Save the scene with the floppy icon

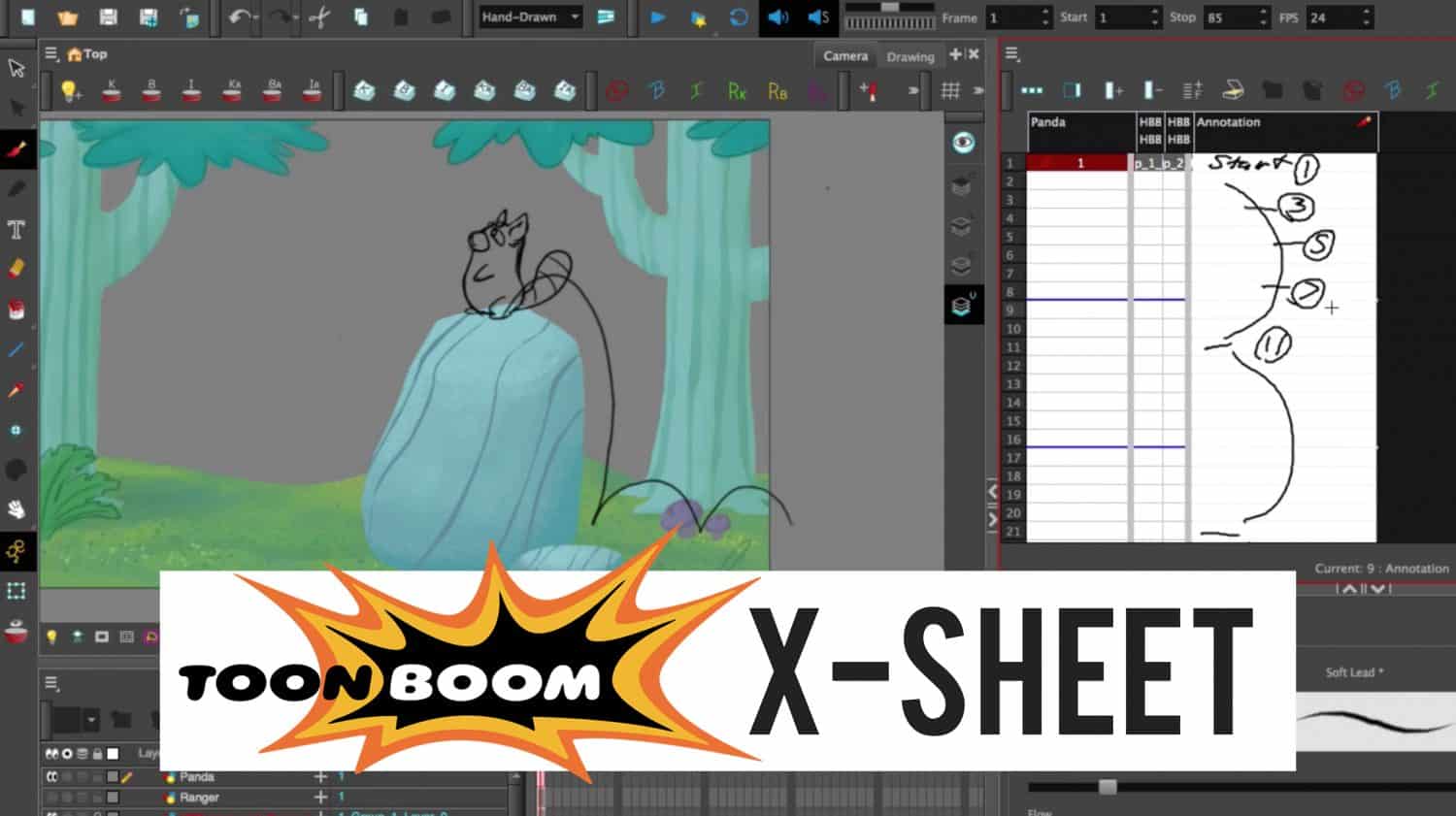click(108, 16)
